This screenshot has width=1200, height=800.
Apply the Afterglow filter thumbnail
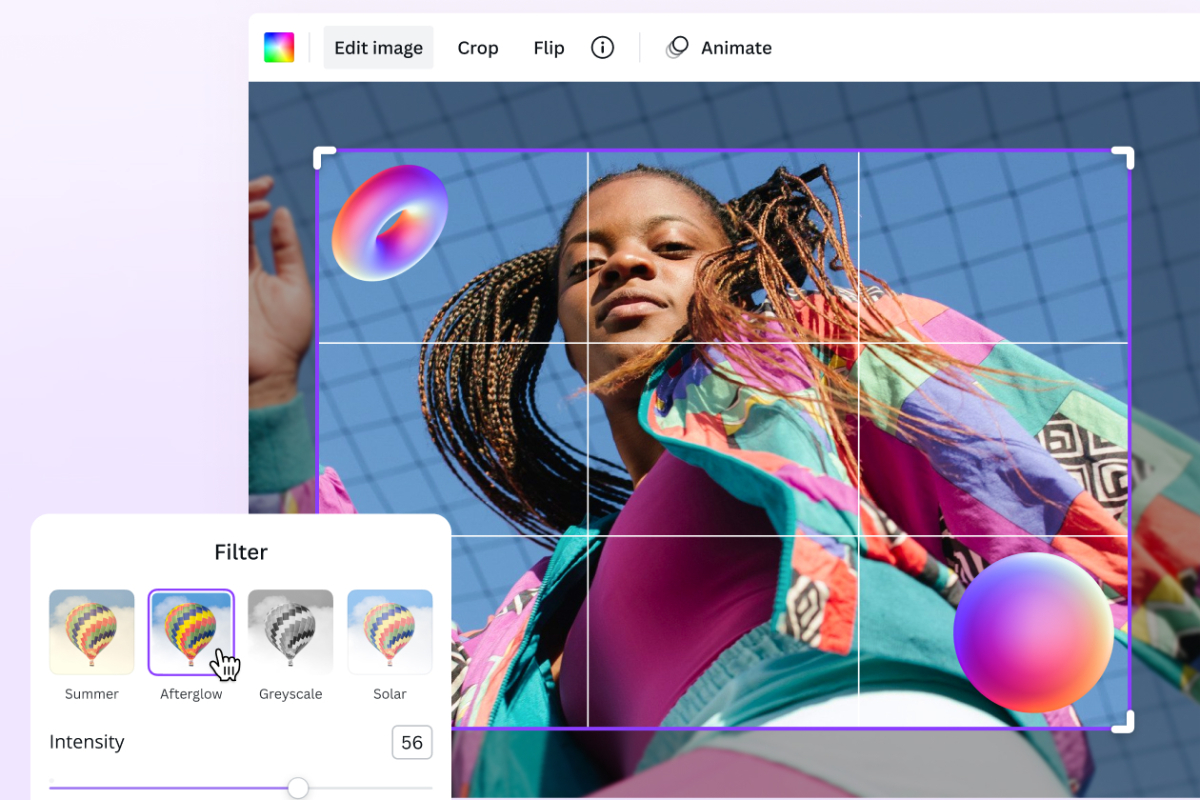[190, 630]
